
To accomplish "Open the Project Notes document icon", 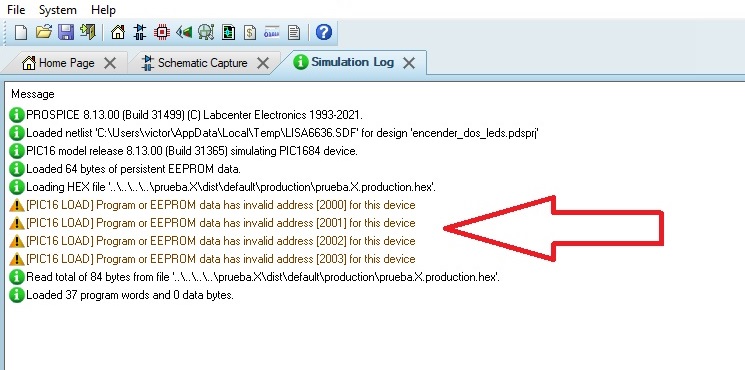I will 294,32.
